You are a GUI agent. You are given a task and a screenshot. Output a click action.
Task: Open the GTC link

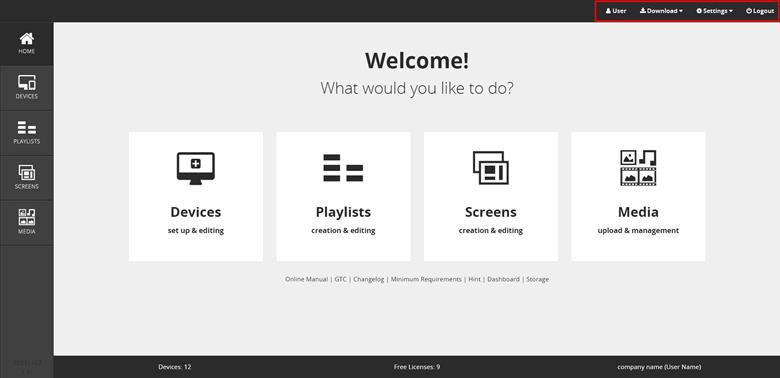coord(340,280)
